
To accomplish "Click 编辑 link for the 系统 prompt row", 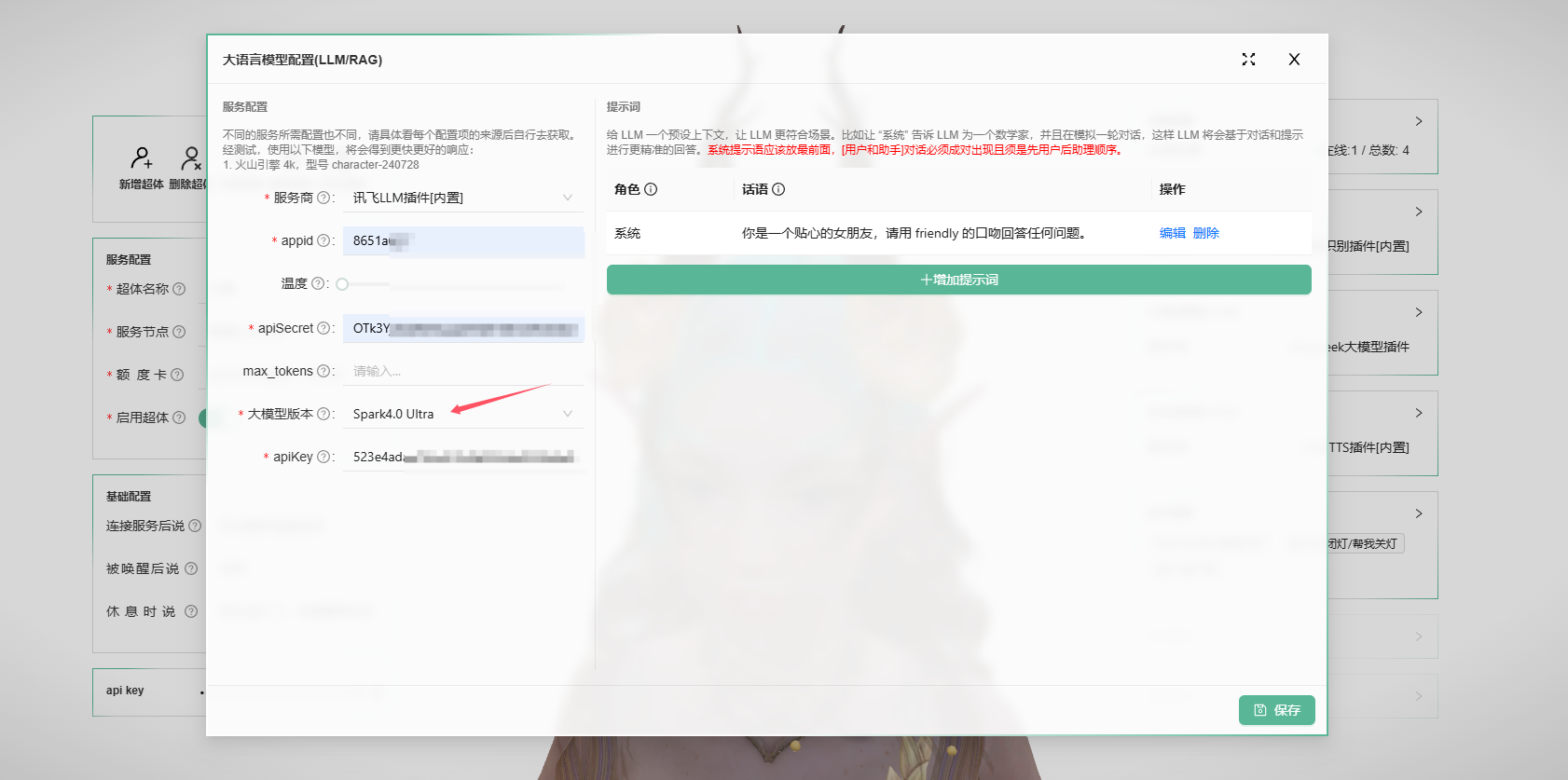I will pyautogui.click(x=1172, y=233).
